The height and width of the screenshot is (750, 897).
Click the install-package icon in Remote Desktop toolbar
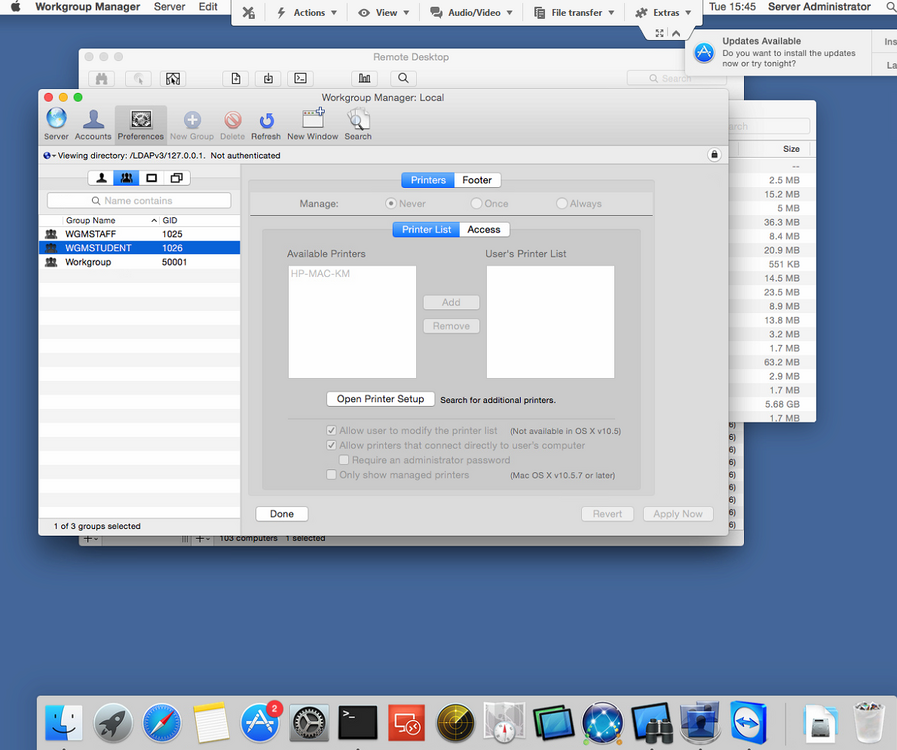pos(268,78)
